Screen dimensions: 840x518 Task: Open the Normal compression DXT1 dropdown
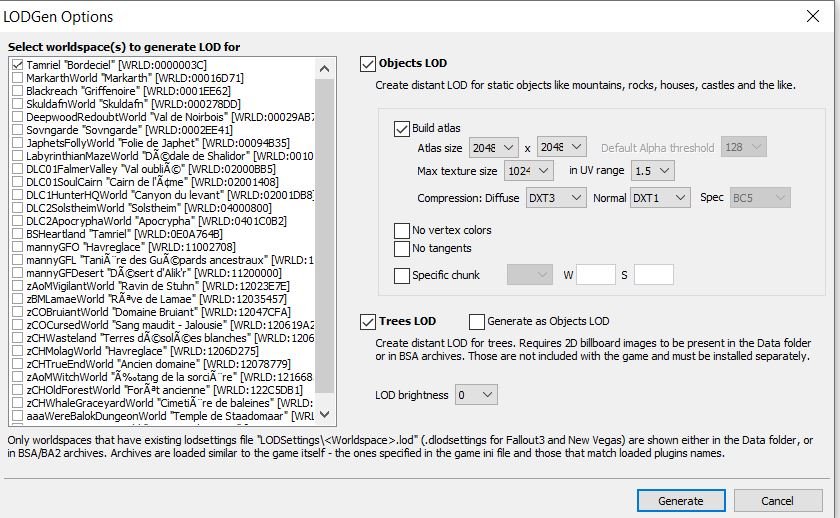(x=660, y=198)
